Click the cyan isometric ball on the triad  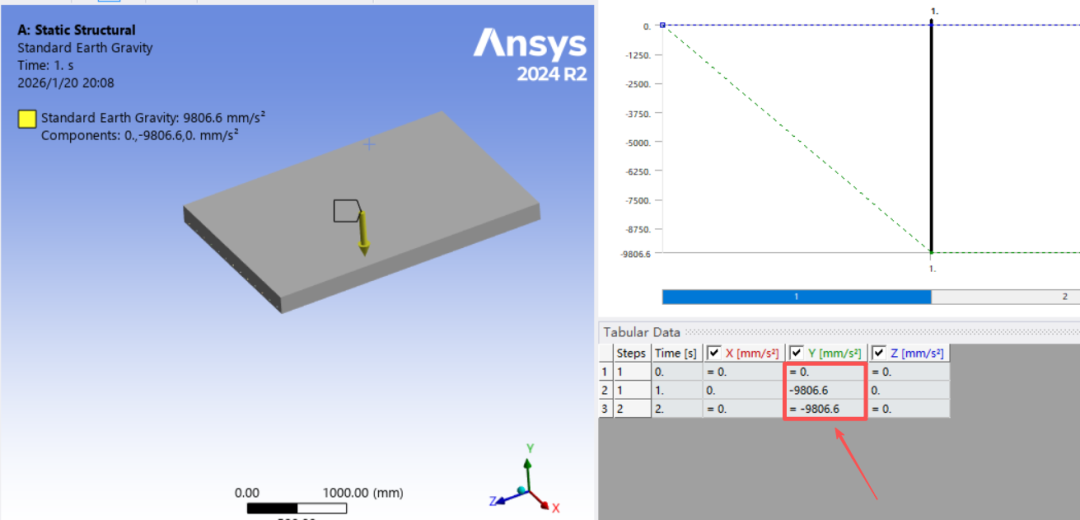tap(522, 490)
